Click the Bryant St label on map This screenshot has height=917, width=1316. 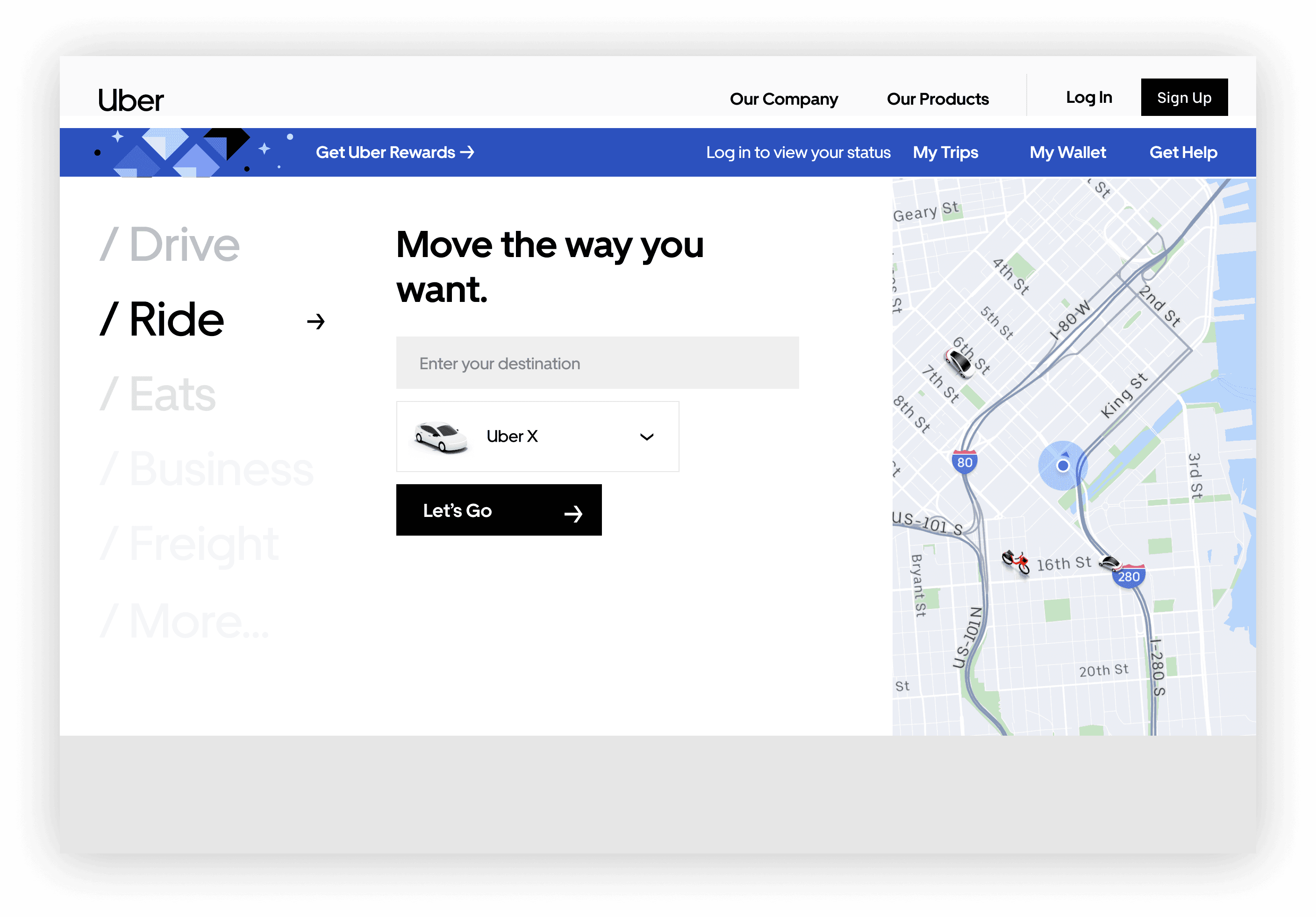coord(918,585)
